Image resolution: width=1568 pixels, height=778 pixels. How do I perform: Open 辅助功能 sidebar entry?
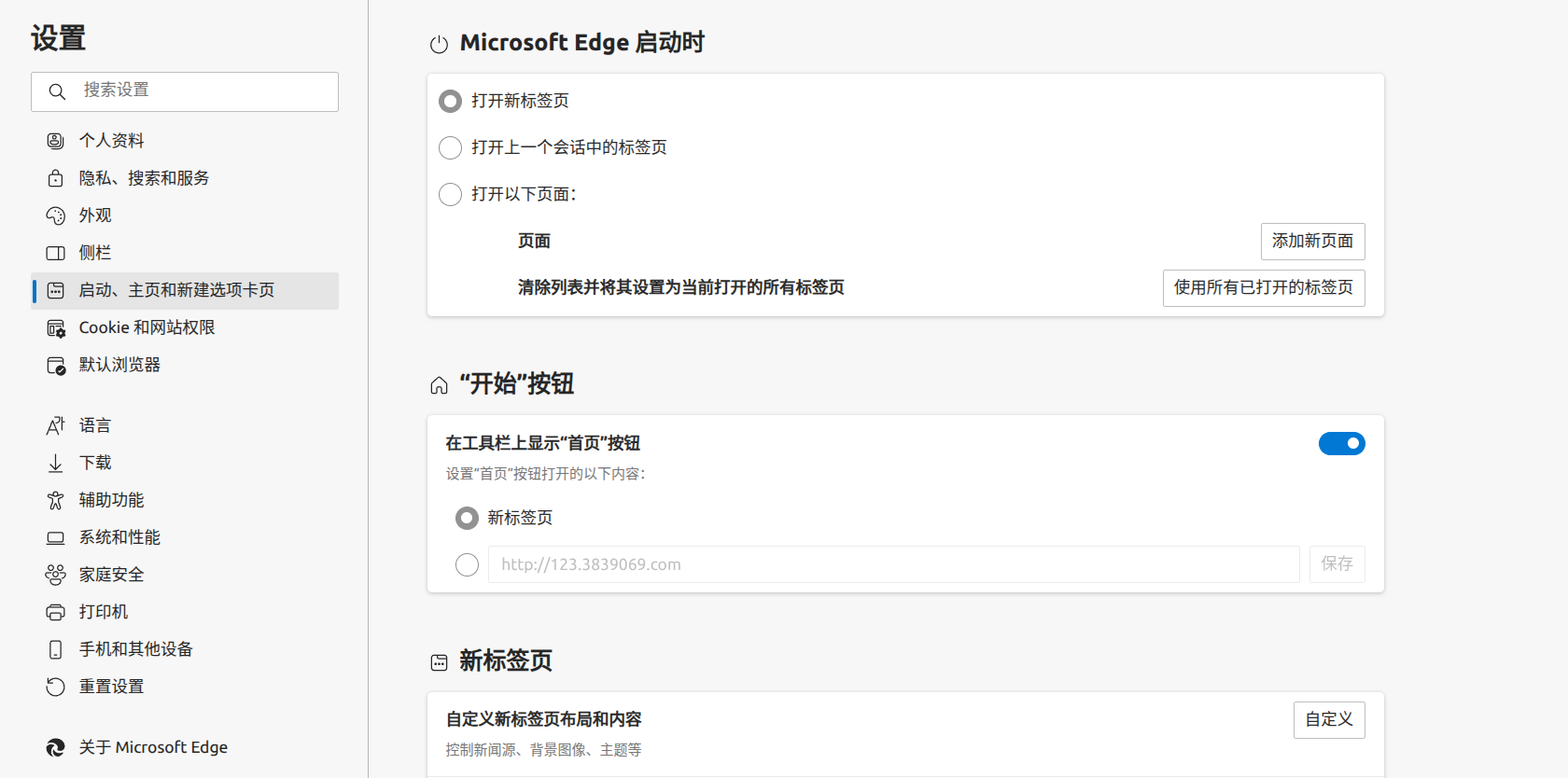[x=185, y=500]
